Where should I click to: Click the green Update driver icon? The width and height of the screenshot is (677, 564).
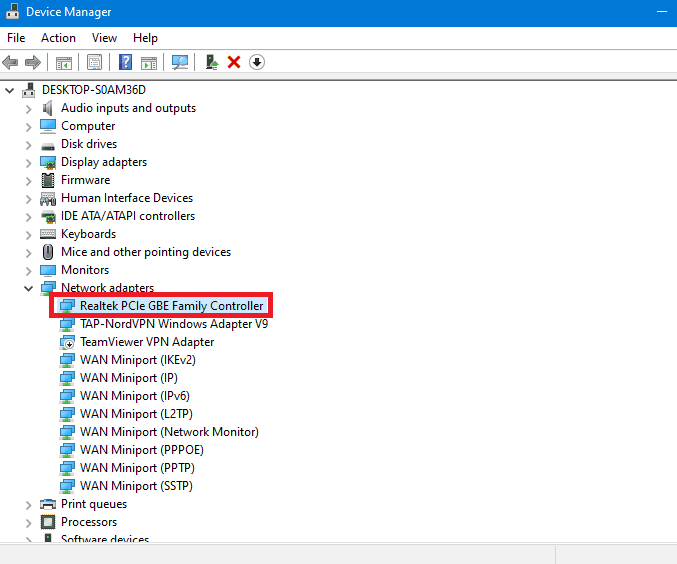[x=212, y=62]
